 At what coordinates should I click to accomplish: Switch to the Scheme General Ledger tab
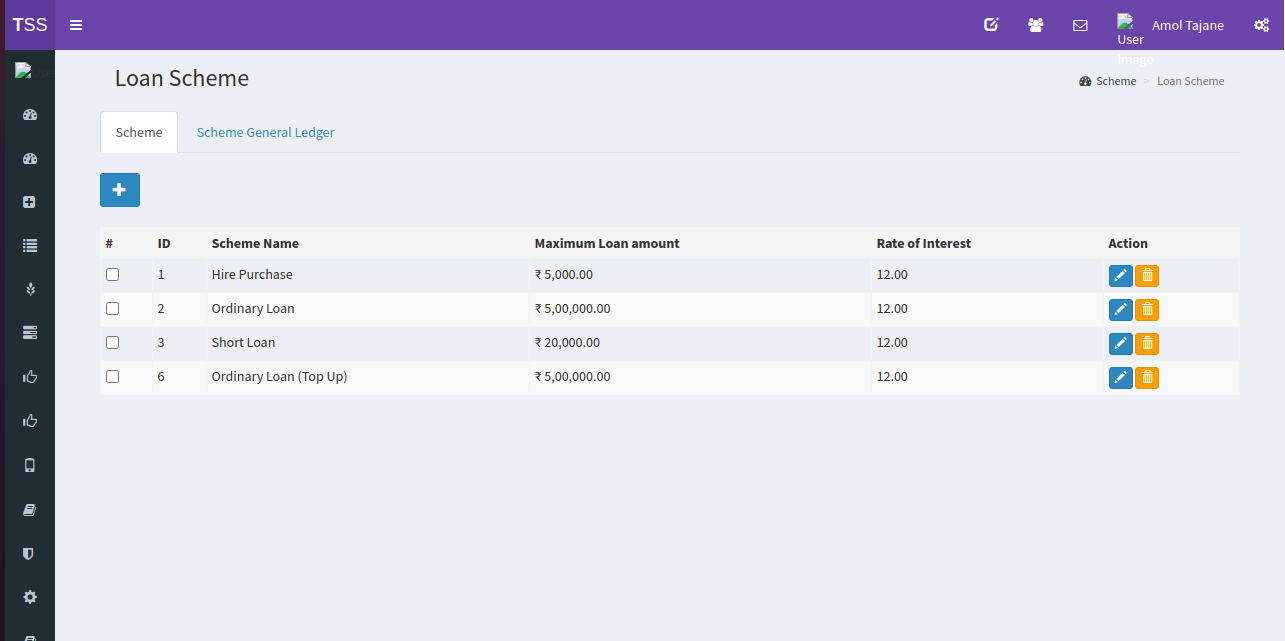coord(265,132)
